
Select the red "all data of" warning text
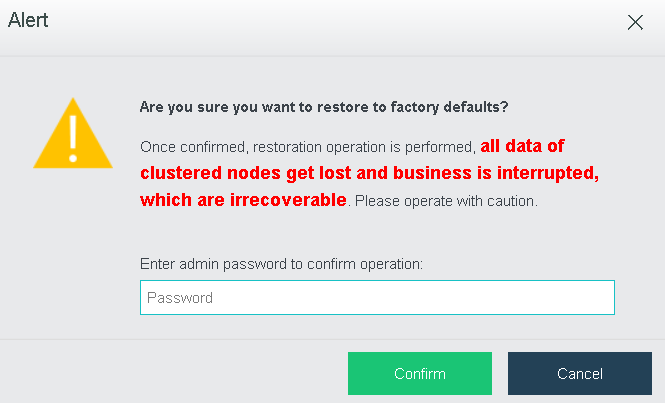click(x=522, y=146)
